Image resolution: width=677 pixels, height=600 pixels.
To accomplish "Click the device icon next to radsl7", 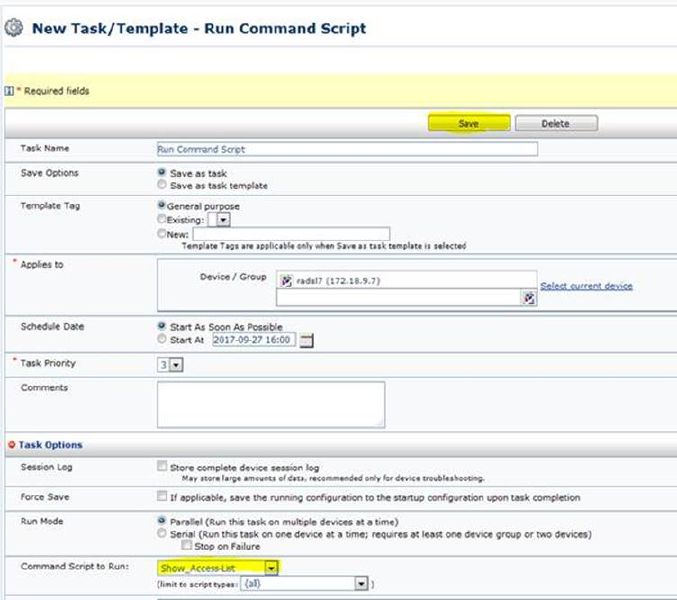I will pyautogui.click(x=287, y=280).
